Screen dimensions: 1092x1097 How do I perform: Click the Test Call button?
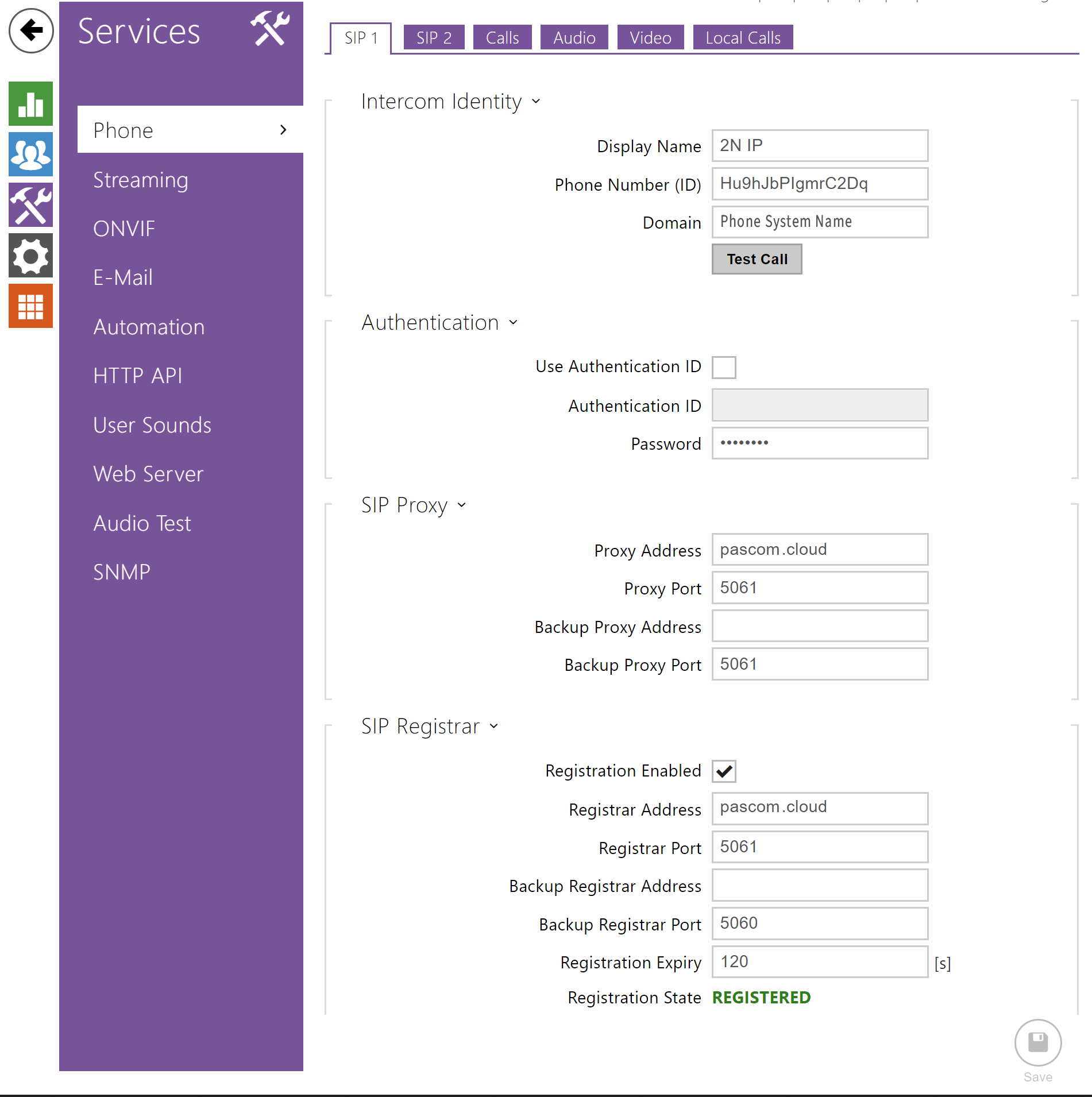coord(757,259)
